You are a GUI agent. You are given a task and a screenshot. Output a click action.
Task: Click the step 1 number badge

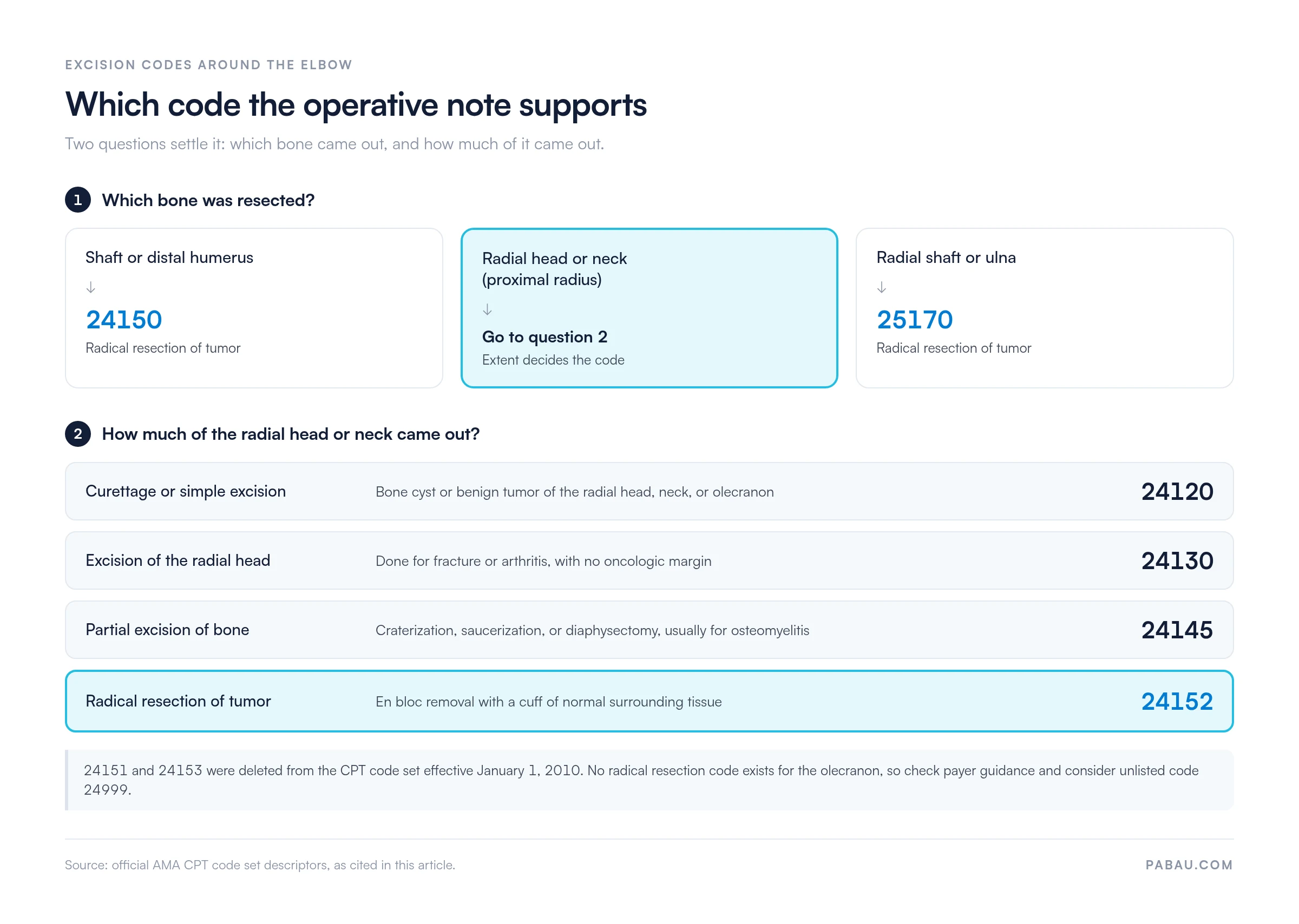click(x=78, y=200)
